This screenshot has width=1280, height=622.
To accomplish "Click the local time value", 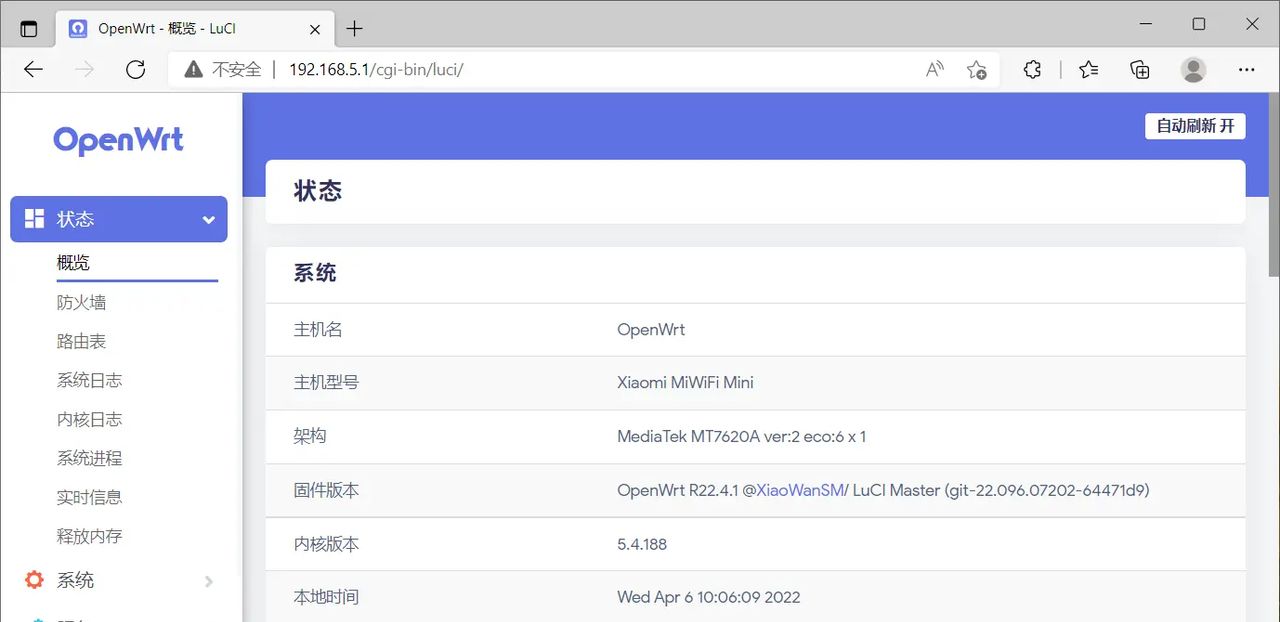I will (x=709, y=597).
